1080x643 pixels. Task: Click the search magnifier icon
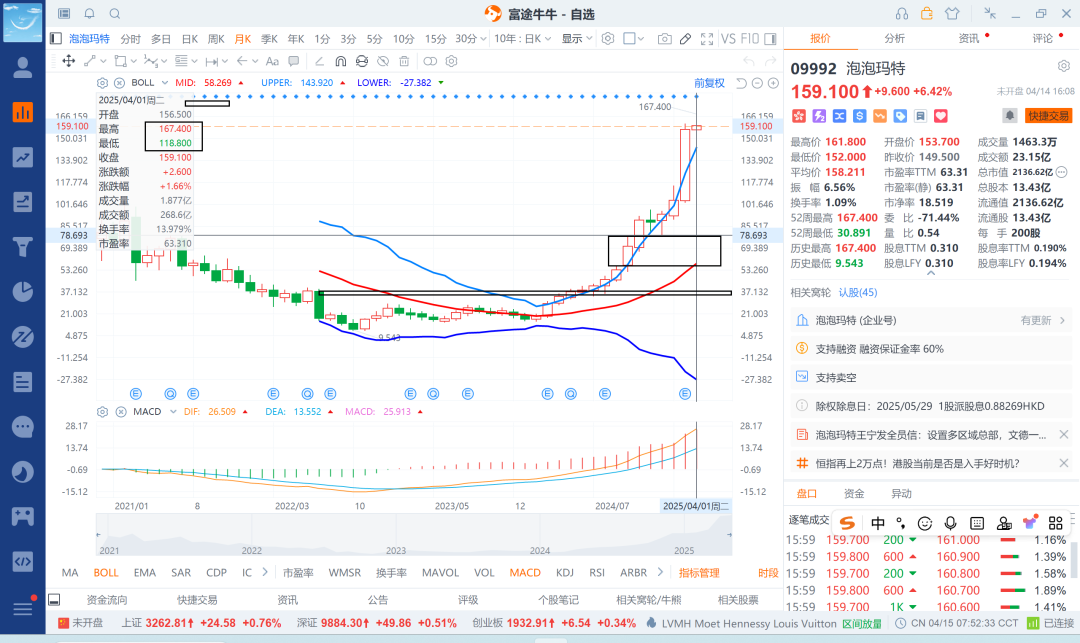(115, 14)
